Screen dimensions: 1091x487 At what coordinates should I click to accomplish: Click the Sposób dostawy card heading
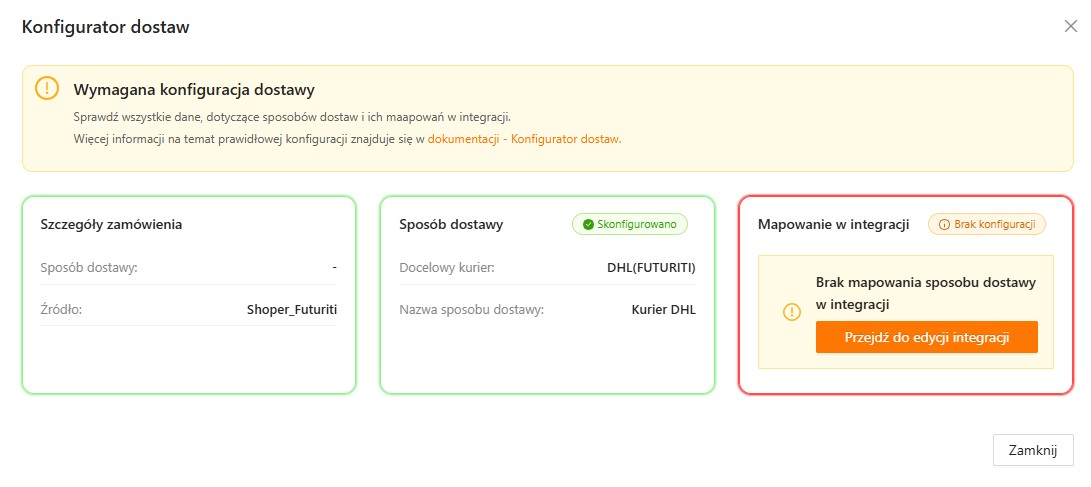pos(451,224)
